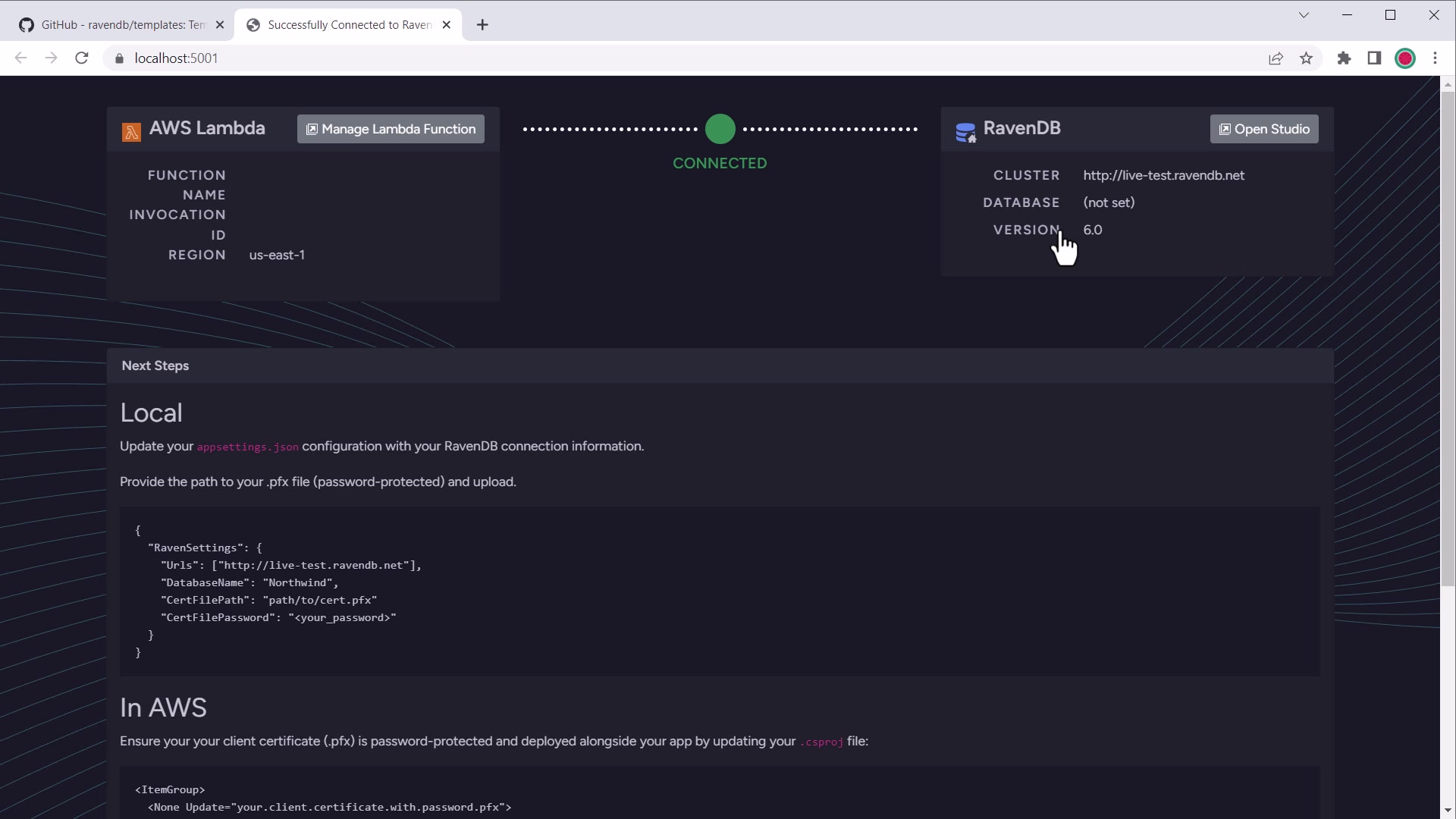
Task: Click the version value 6.0
Action: coord(1093,230)
